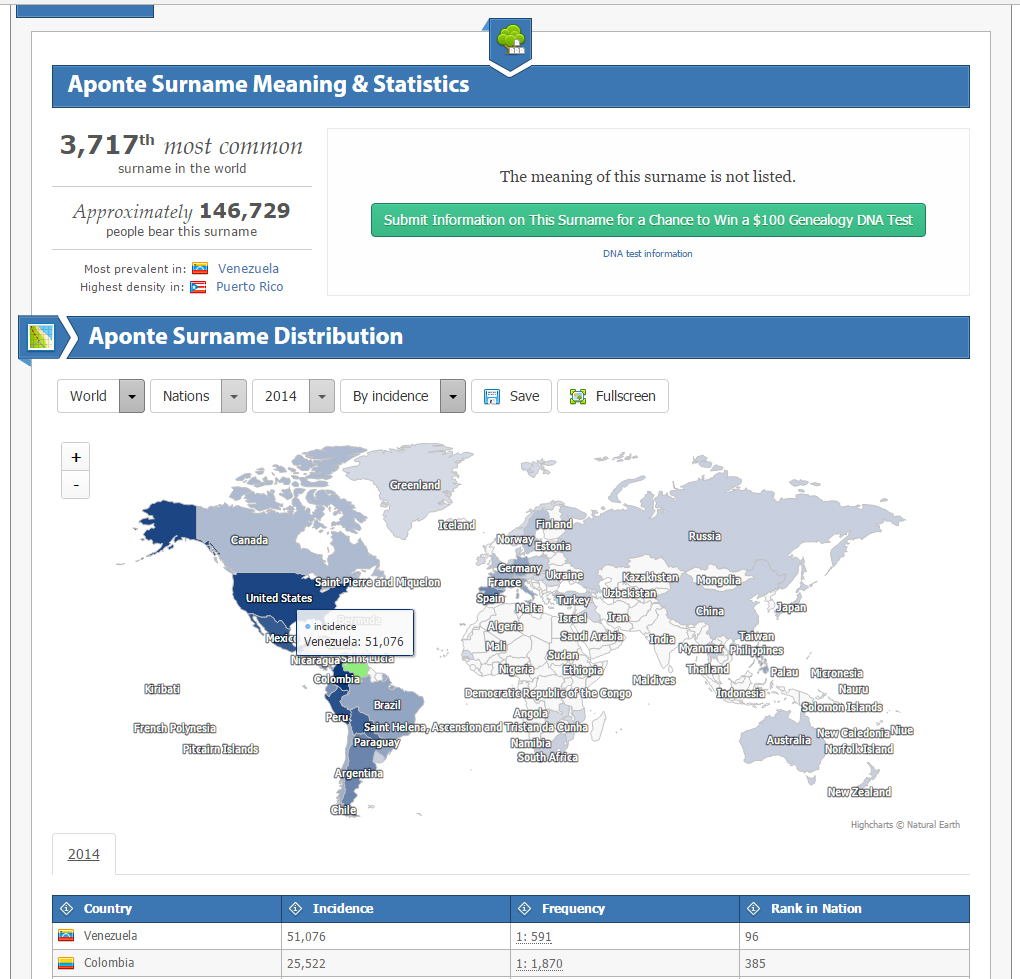1020x979 pixels.
Task: Click United States on the map
Action: click(x=279, y=598)
